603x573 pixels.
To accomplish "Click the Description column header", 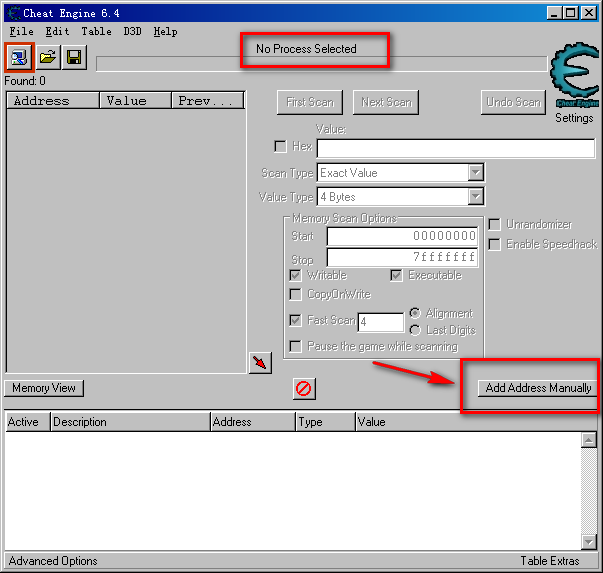I will (x=130, y=422).
